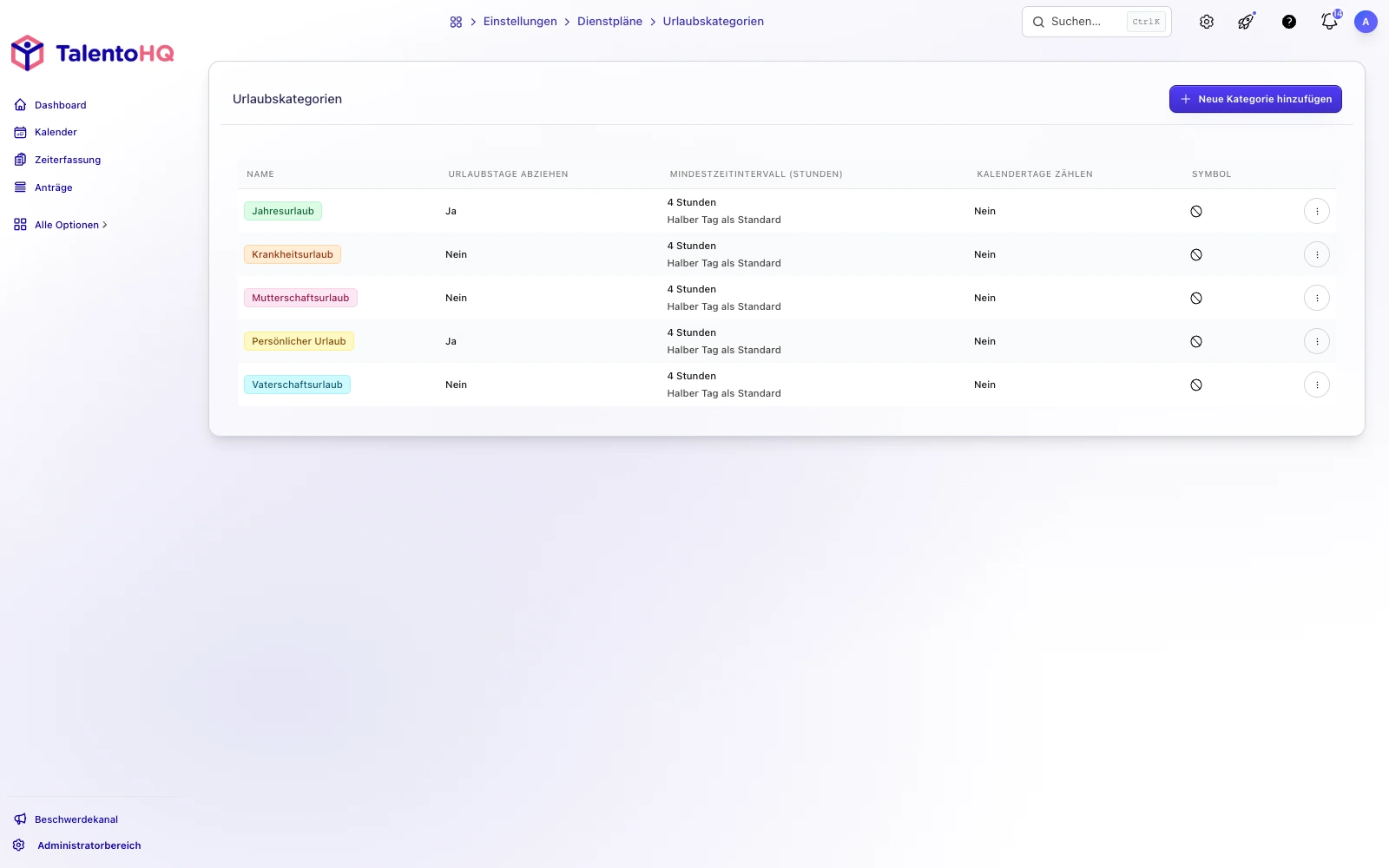Click the symbol icon for Persönlicher Urlaub
Viewport: 1389px width, 868px height.
click(x=1196, y=341)
